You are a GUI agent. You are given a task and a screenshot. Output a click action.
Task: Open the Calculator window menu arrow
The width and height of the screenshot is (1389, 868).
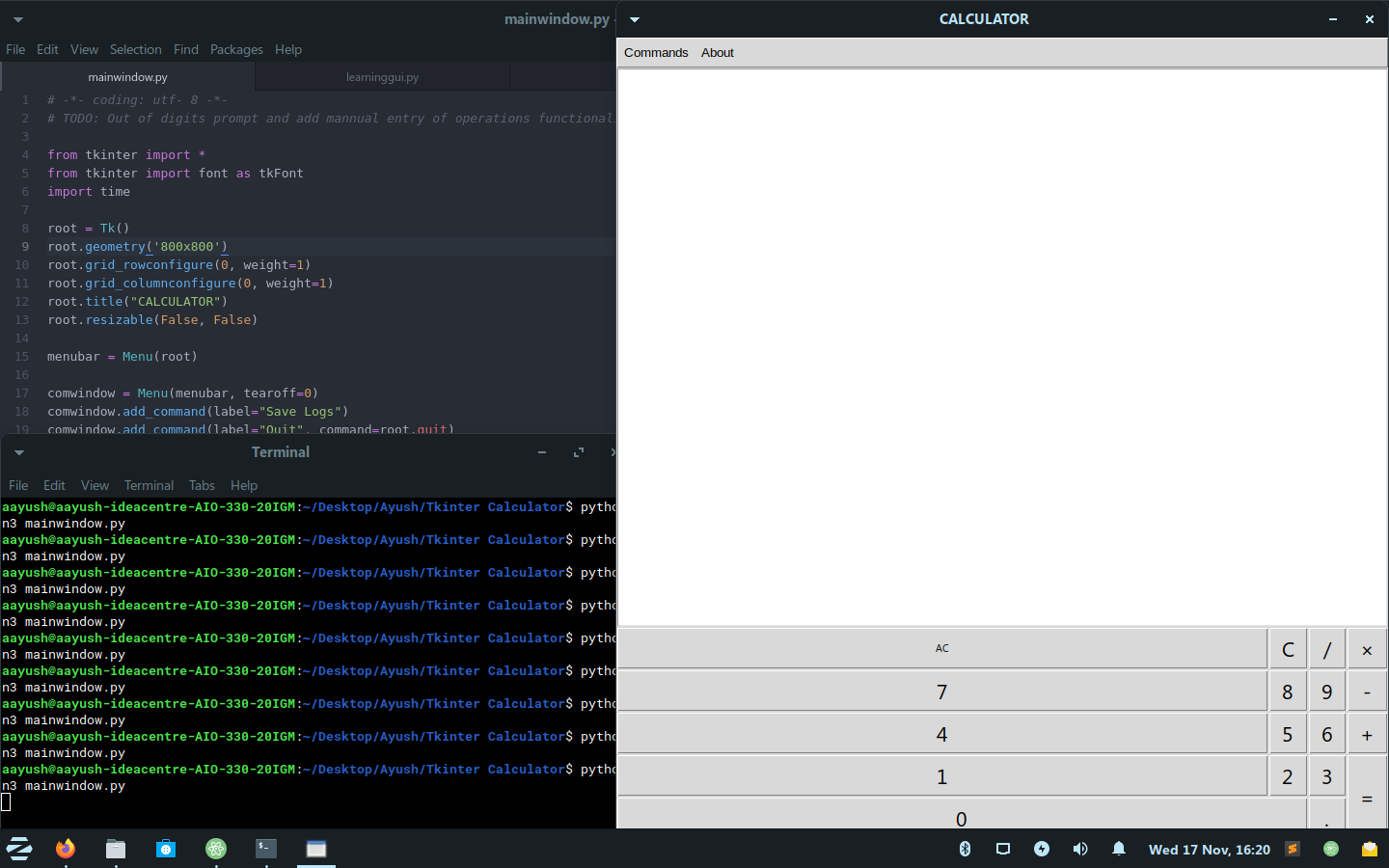click(635, 19)
